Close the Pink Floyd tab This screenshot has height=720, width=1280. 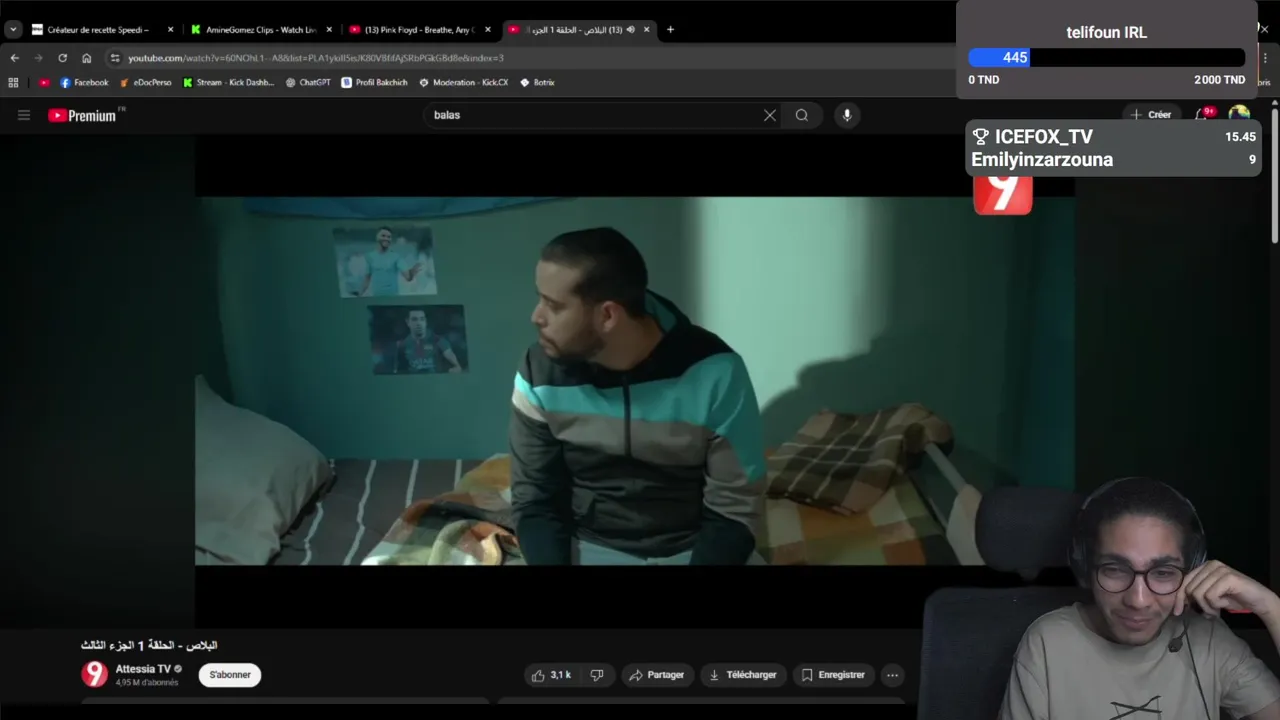pos(488,30)
